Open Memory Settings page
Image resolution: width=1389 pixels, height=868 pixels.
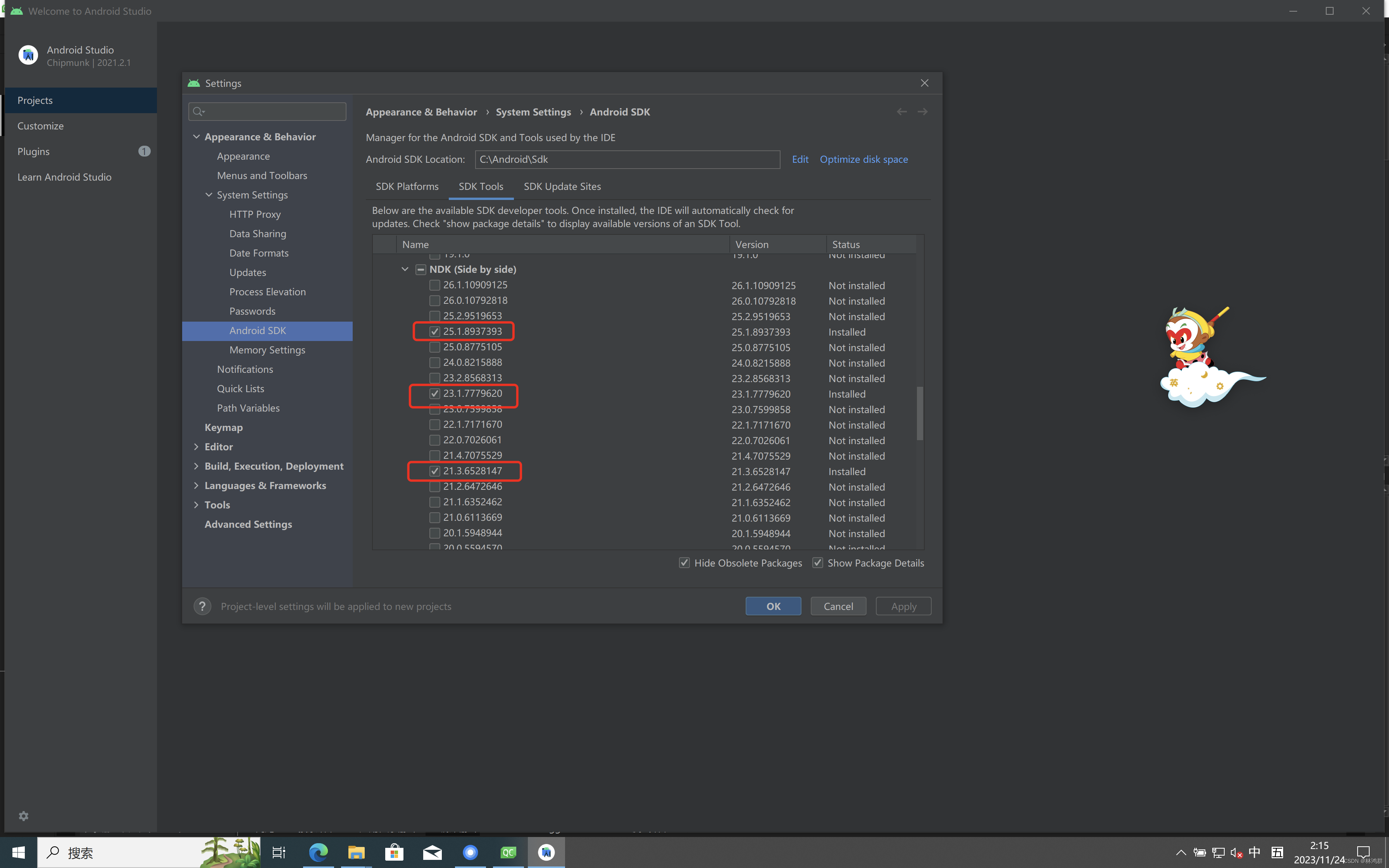(267, 350)
